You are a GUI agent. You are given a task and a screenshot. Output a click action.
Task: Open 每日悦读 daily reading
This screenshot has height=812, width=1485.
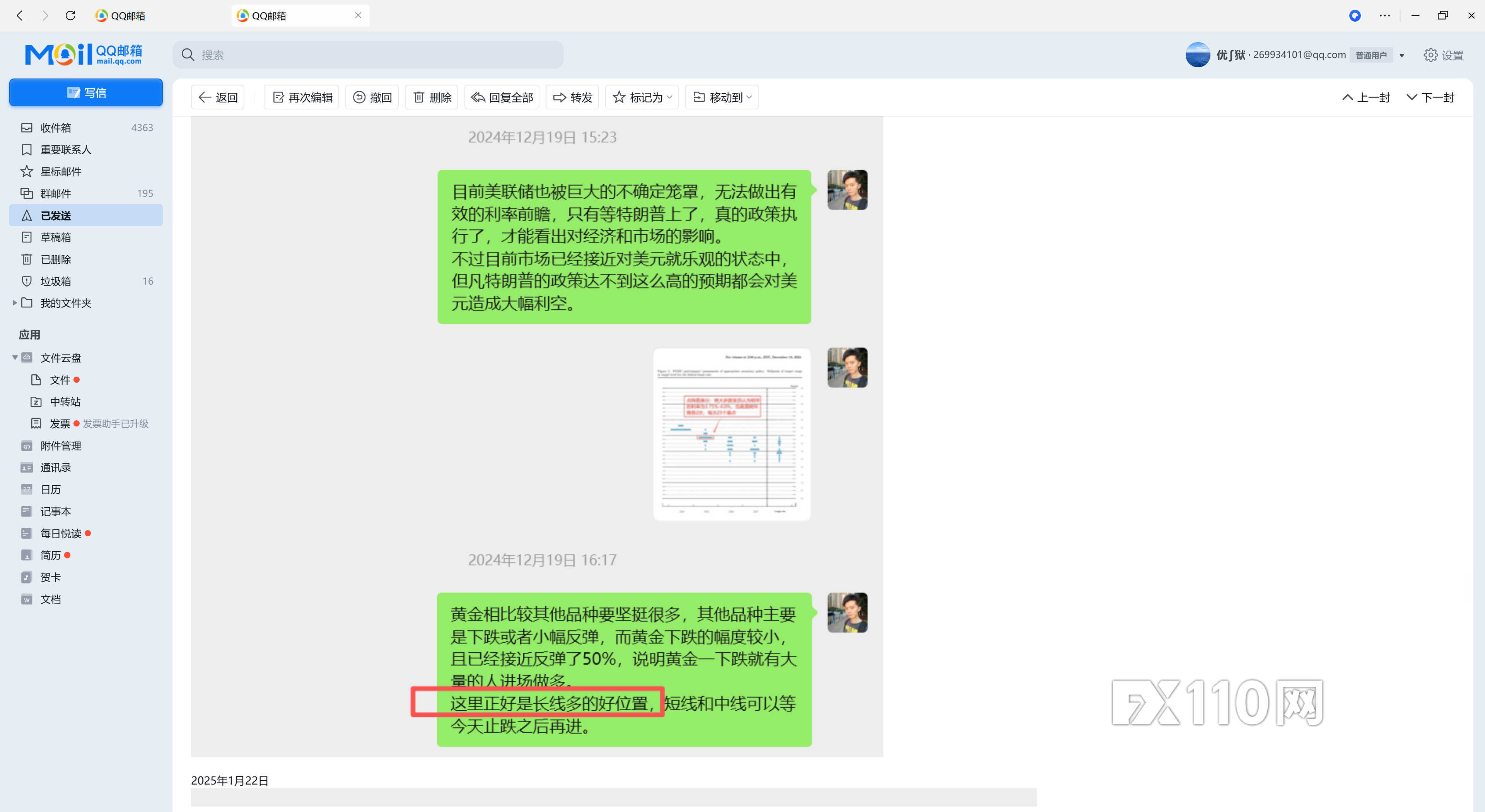coord(61,533)
